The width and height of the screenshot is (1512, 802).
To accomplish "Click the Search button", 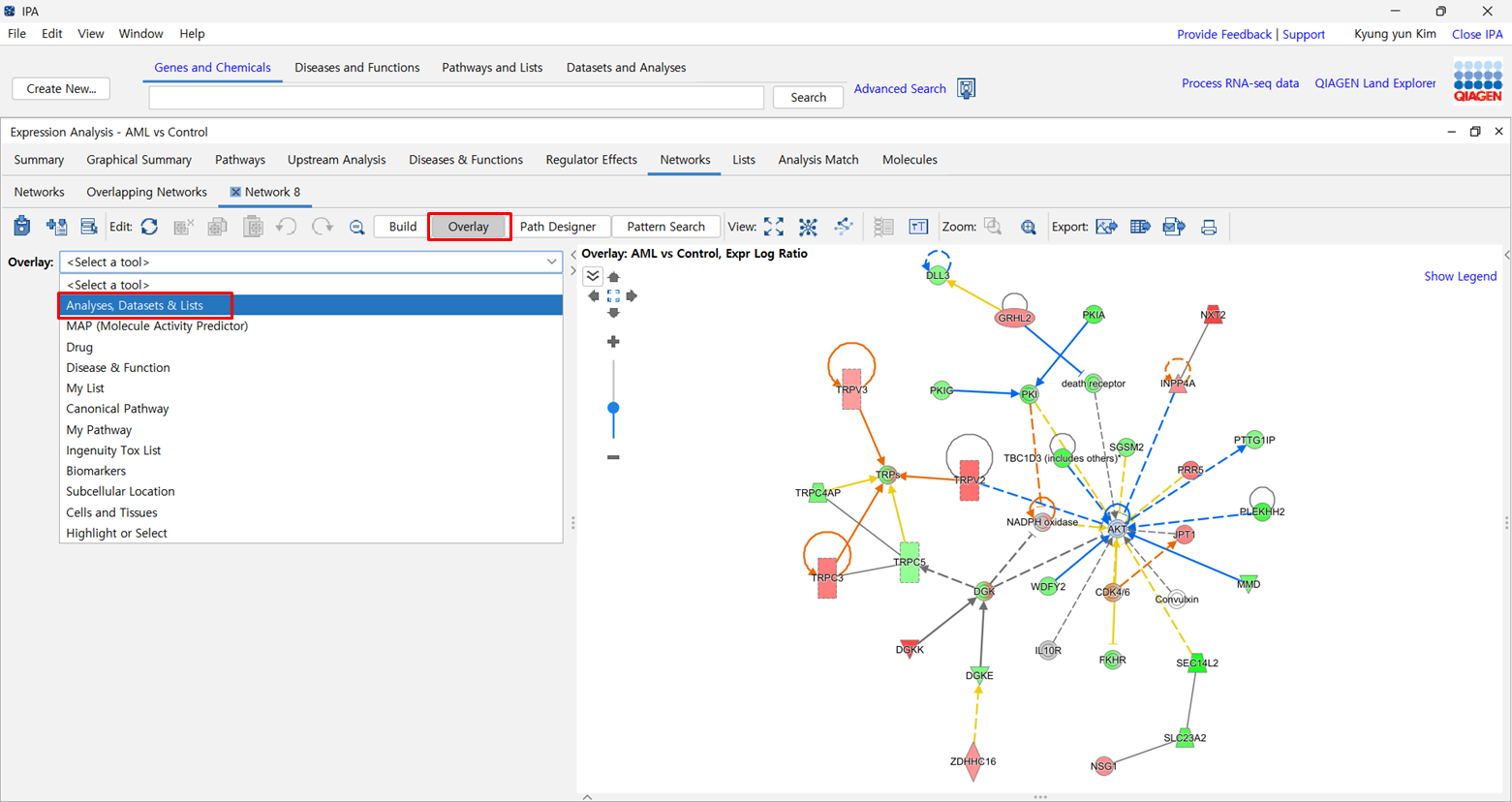I will (808, 97).
